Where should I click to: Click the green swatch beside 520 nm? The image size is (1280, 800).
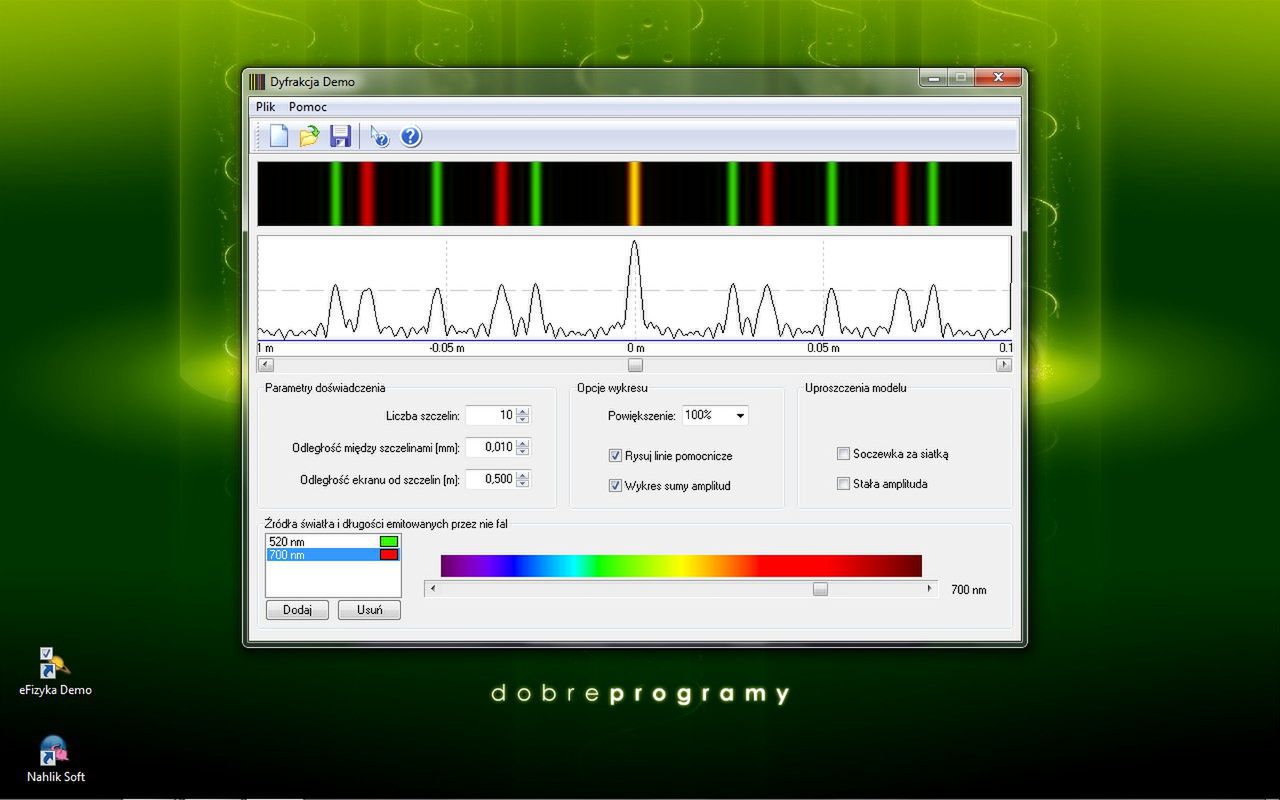(x=389, y=541)
